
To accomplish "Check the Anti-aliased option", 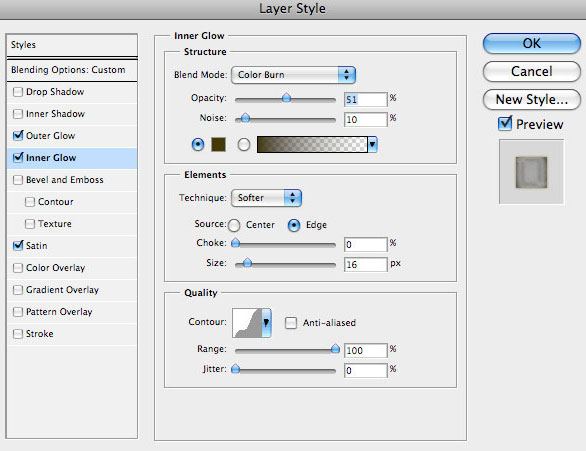I will (291, 323).
